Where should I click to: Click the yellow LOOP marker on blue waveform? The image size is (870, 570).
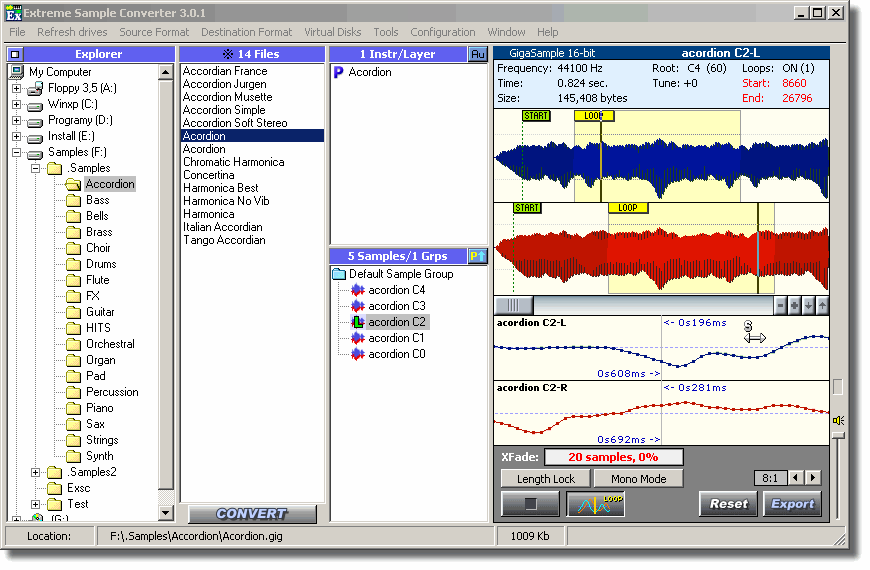594,116
